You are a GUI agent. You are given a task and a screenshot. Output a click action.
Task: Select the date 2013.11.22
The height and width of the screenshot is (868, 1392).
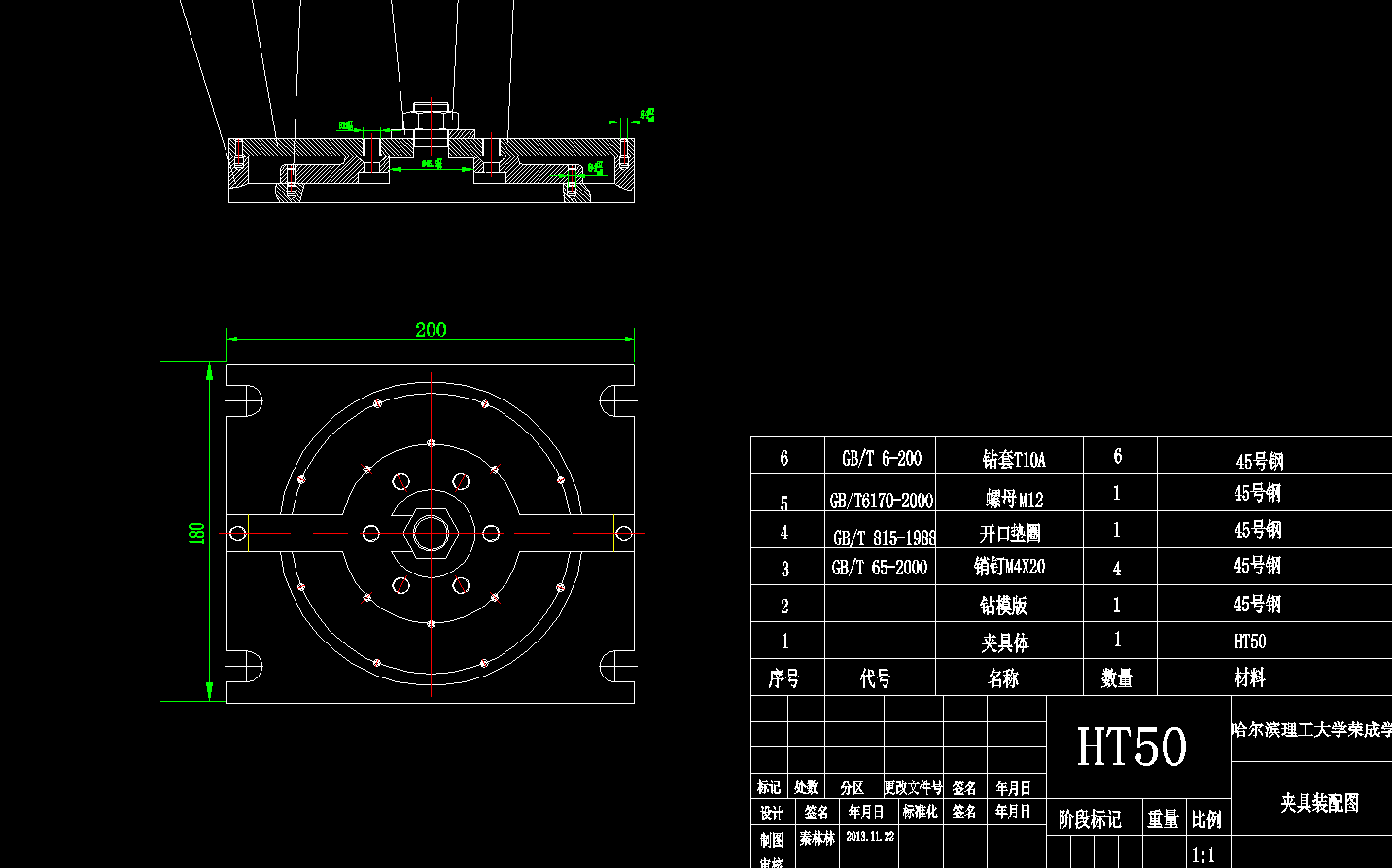[x=870, y=836]
